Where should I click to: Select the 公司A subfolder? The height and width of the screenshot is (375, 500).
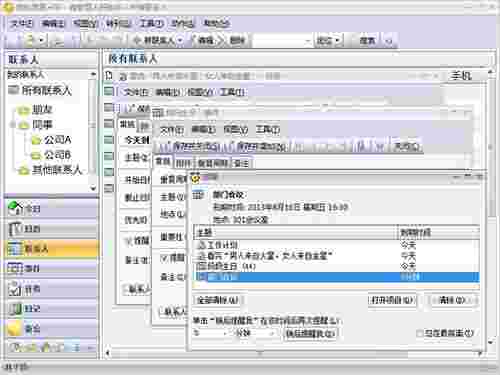(x=58, y=140)
